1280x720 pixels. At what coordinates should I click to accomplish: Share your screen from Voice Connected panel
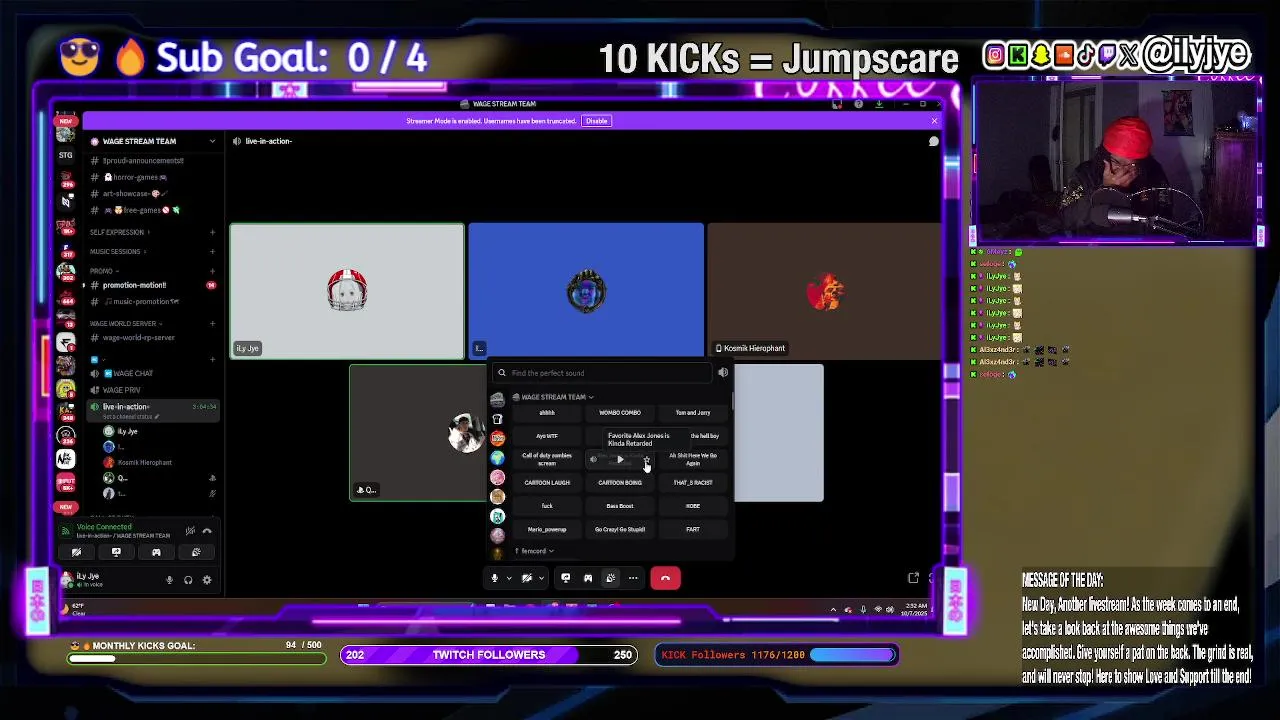pos(116,552)
